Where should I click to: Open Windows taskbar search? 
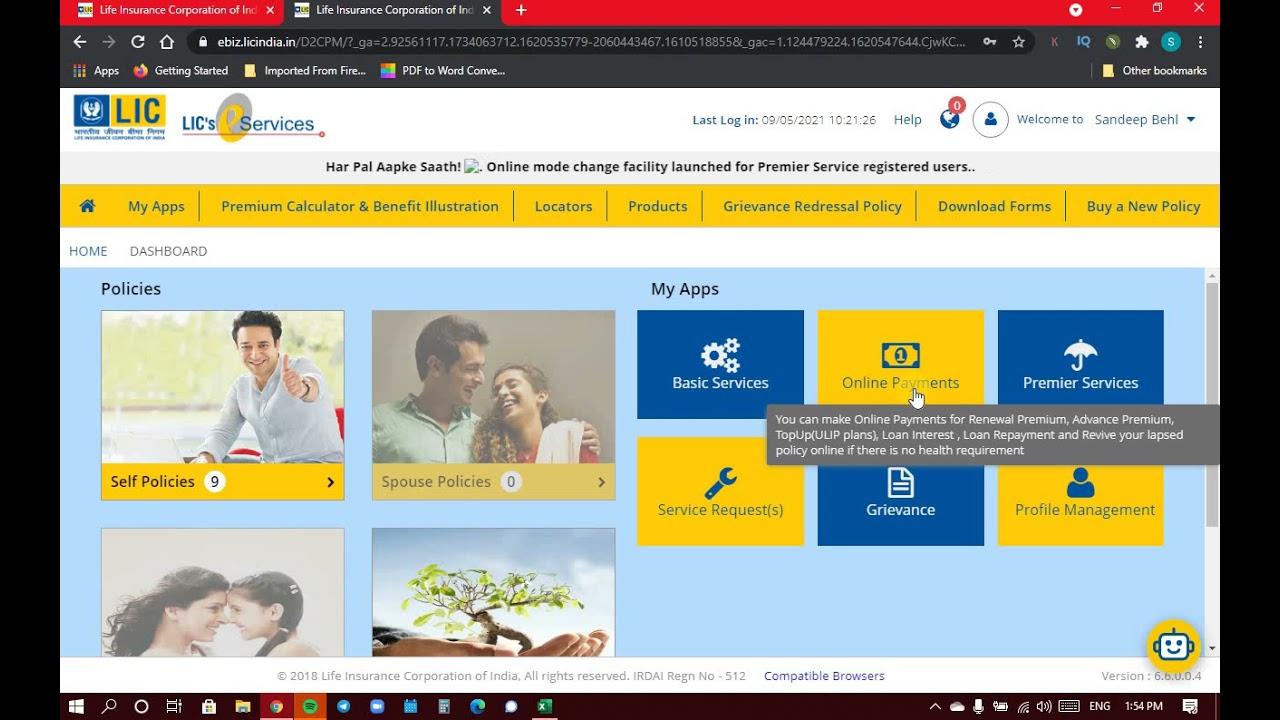(109, 706)
